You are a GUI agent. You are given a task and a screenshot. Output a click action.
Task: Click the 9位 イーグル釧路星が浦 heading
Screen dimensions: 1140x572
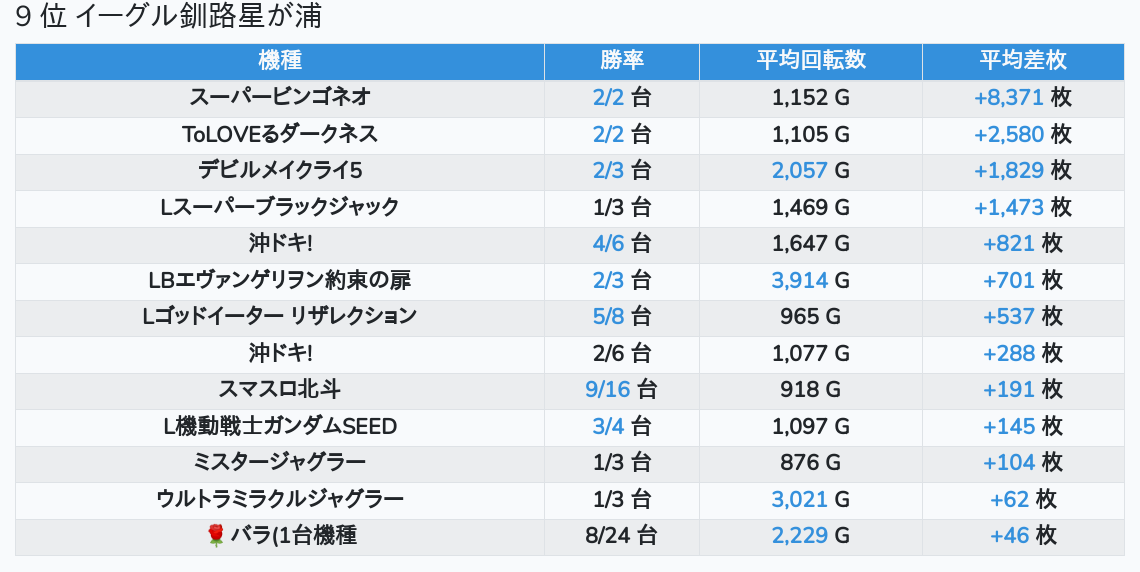pos(168,17)
